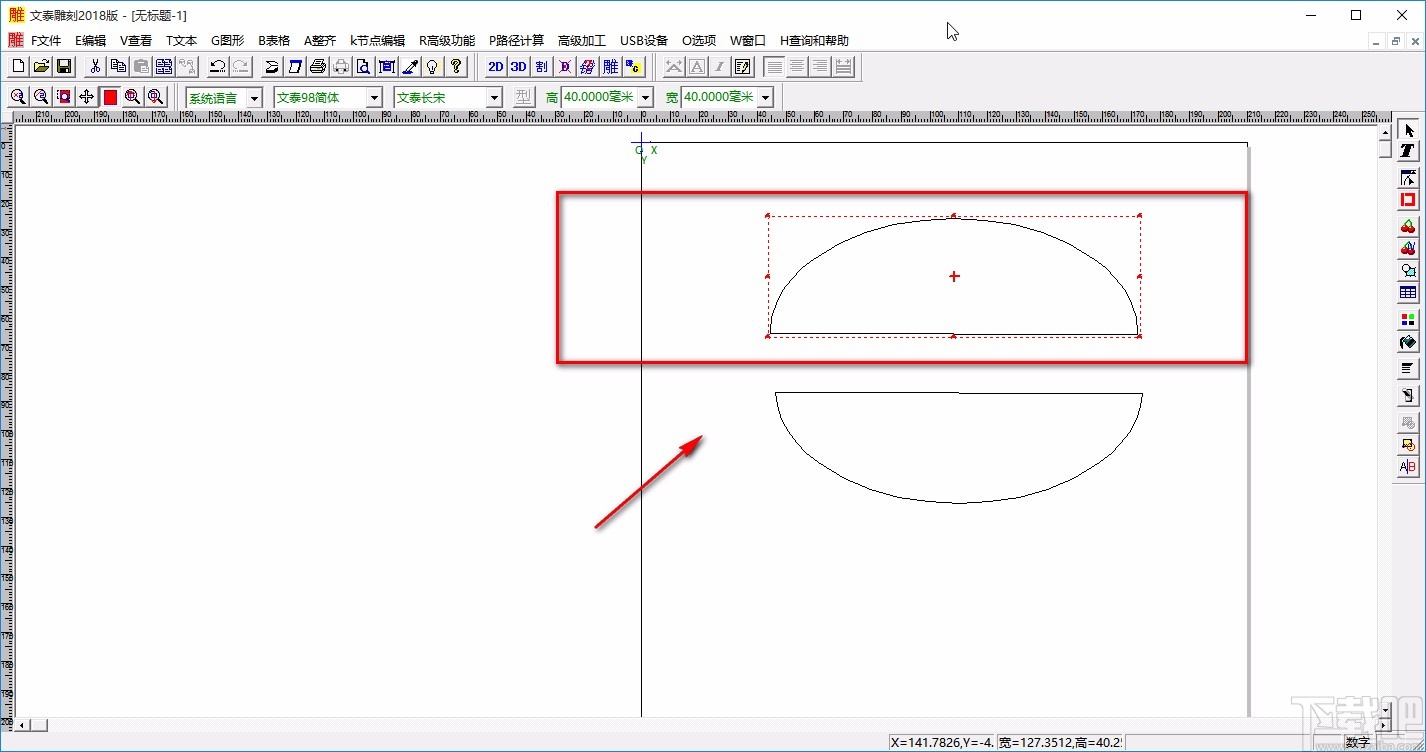
Task: Click the horizontal scrollbar left arrow
Action: [x=24, y=725]
